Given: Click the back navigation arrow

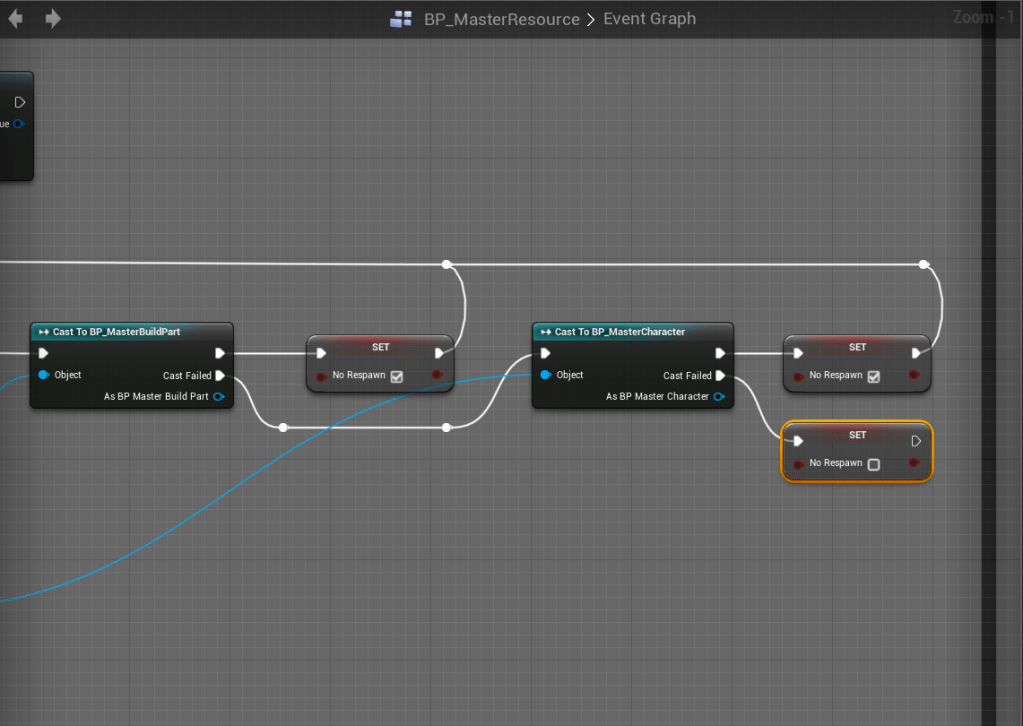Looking at the screenshot, I should [16, 18].
